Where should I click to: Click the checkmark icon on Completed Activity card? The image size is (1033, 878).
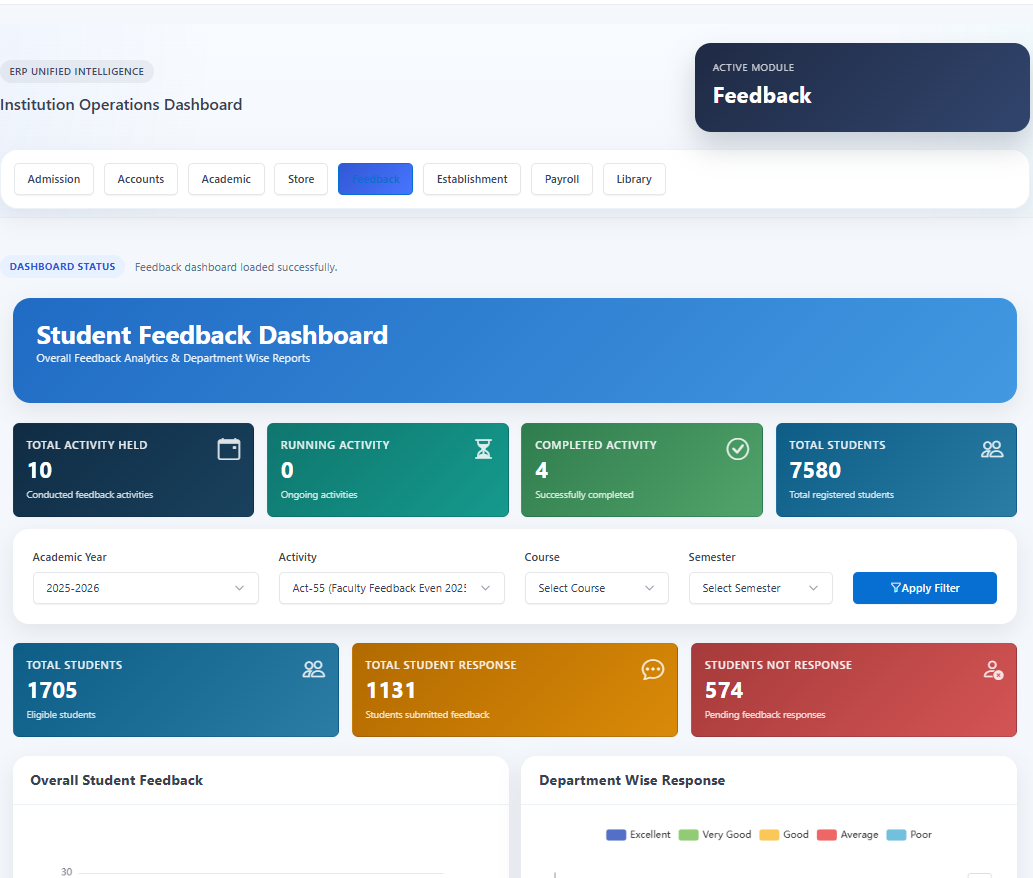pyautogui.click(x=737, y=449)
